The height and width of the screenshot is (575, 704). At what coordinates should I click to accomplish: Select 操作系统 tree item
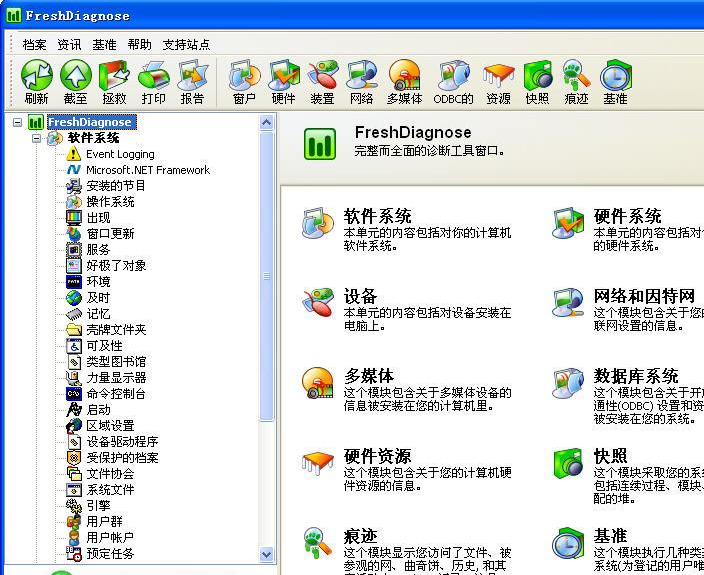(x=110, y=202)
